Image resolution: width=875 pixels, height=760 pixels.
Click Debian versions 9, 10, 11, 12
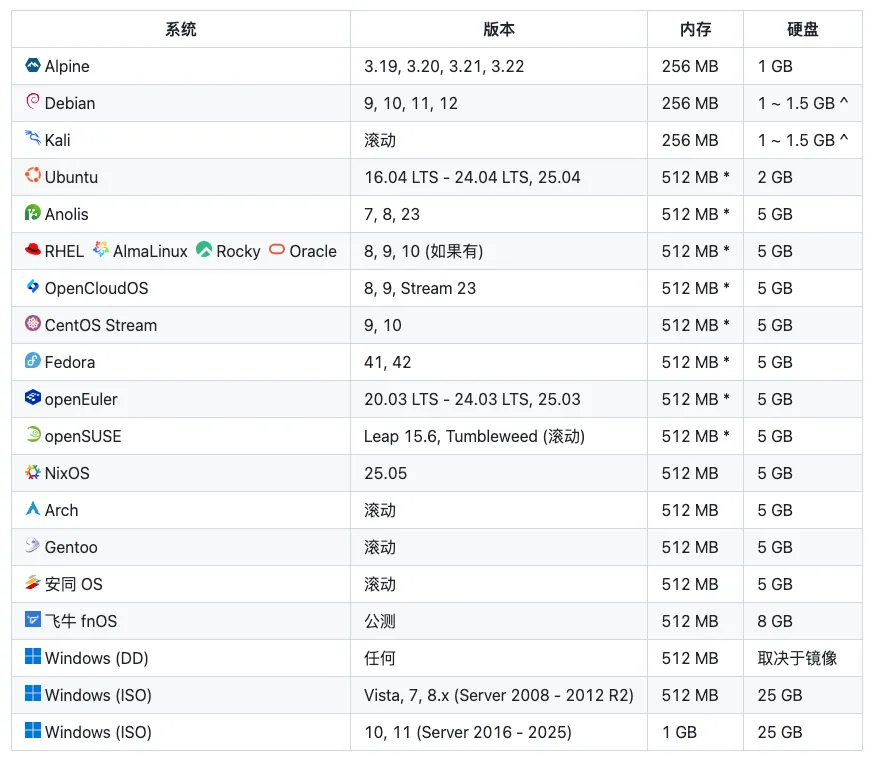coord(411,103)
